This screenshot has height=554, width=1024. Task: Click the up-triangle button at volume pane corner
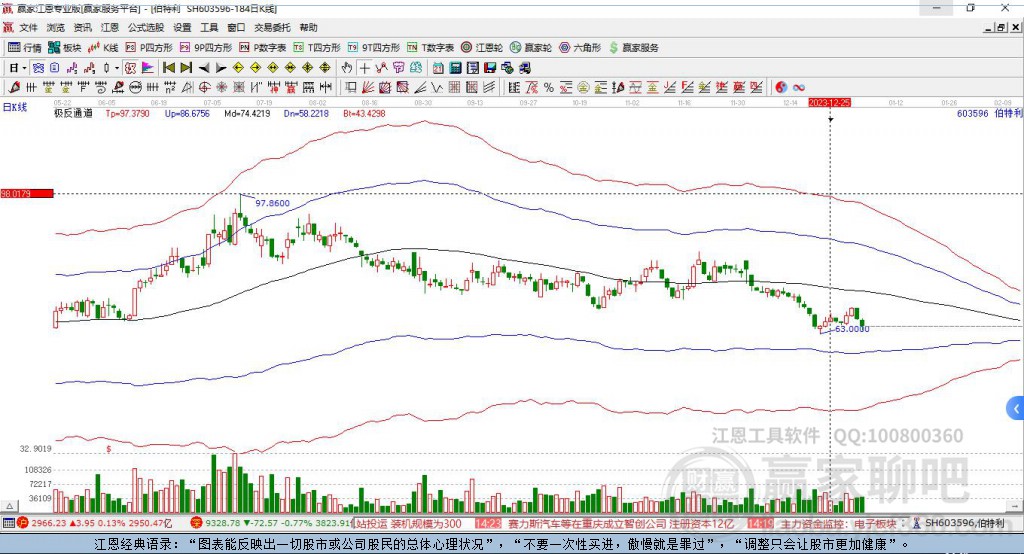point(9,506)
